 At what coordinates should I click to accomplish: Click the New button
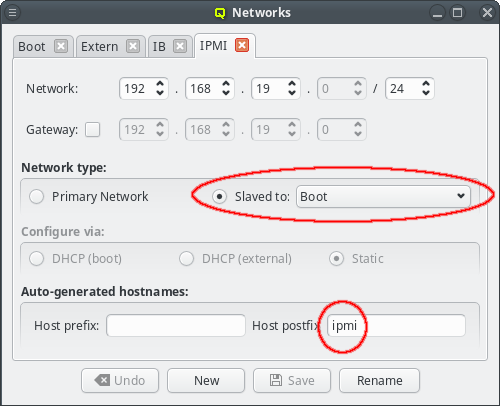[x=206, y=380]
